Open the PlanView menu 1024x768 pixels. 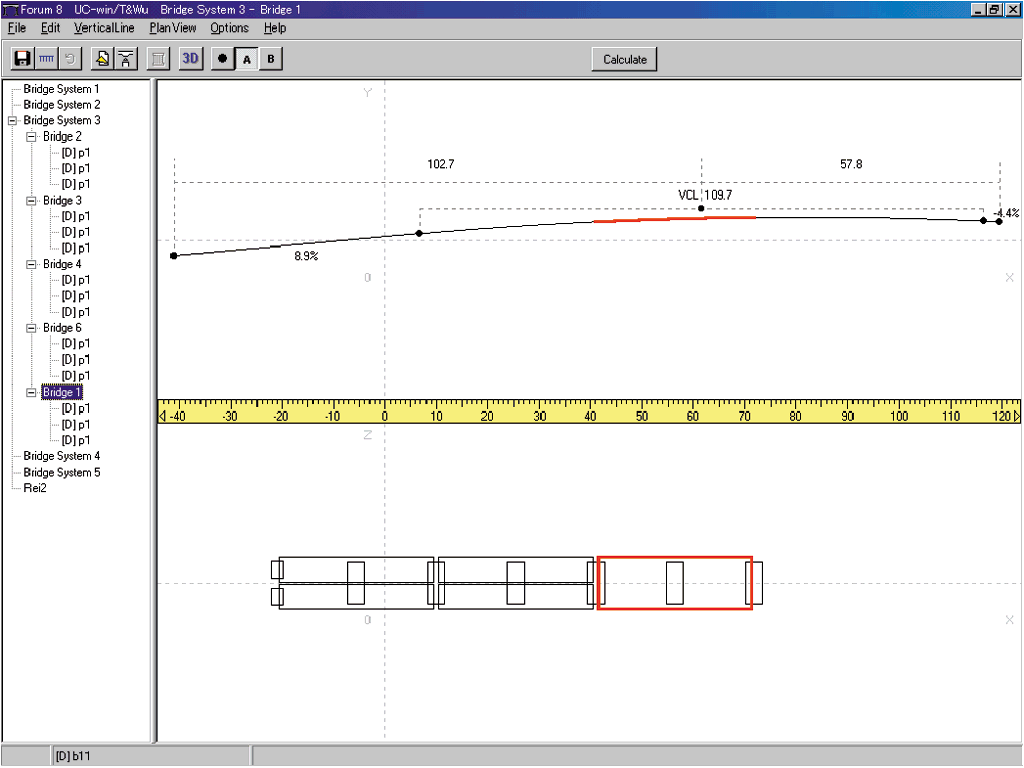pyautogui.click(x=172, y=28)
